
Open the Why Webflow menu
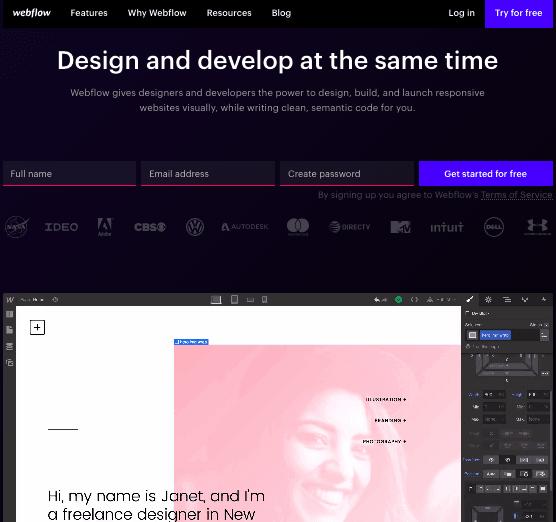(157, 13)
